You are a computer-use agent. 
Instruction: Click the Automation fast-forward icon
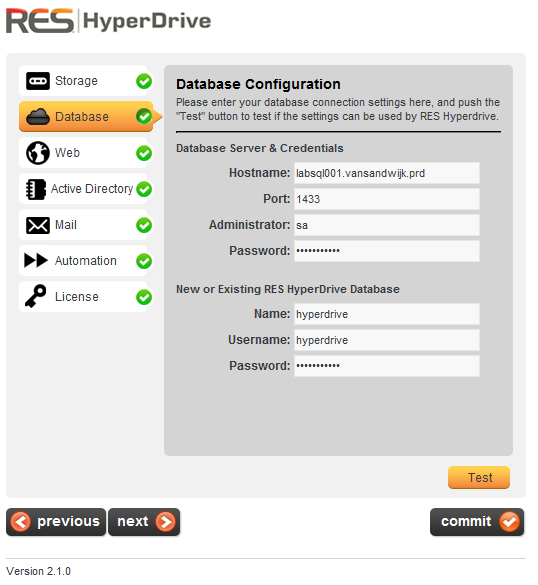tap(36, 261)
